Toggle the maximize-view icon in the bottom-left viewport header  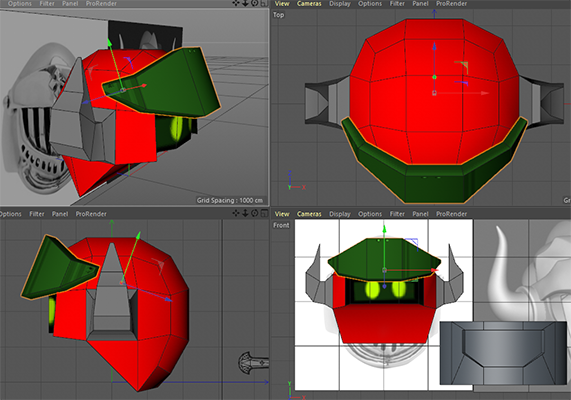pos(264,213)
